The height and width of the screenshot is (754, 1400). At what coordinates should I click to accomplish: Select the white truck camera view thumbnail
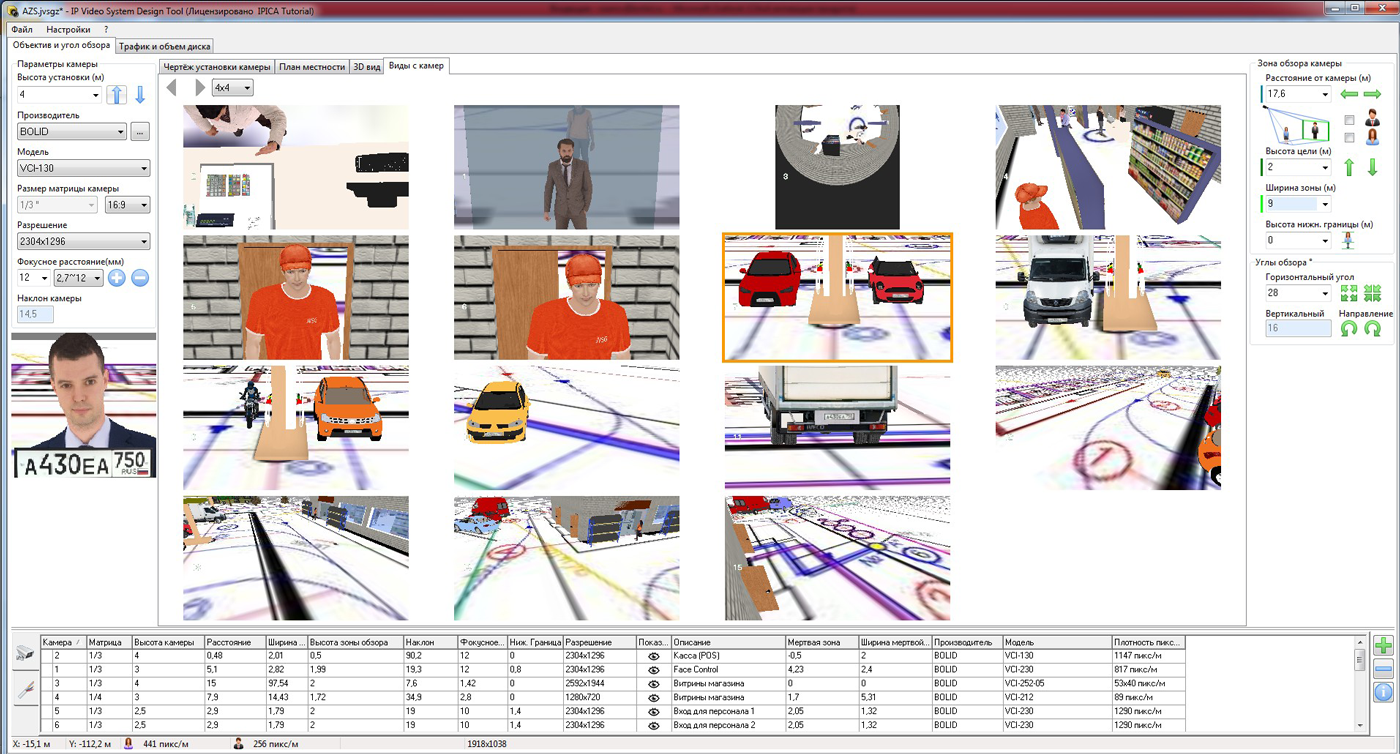[1108, 297]
